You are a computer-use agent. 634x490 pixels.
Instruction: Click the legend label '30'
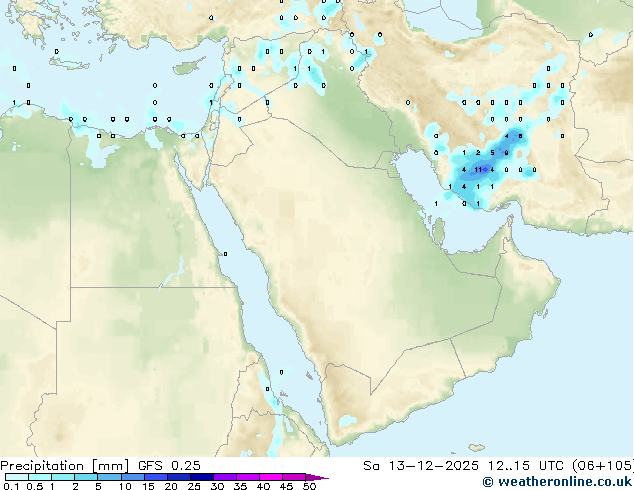217,486
